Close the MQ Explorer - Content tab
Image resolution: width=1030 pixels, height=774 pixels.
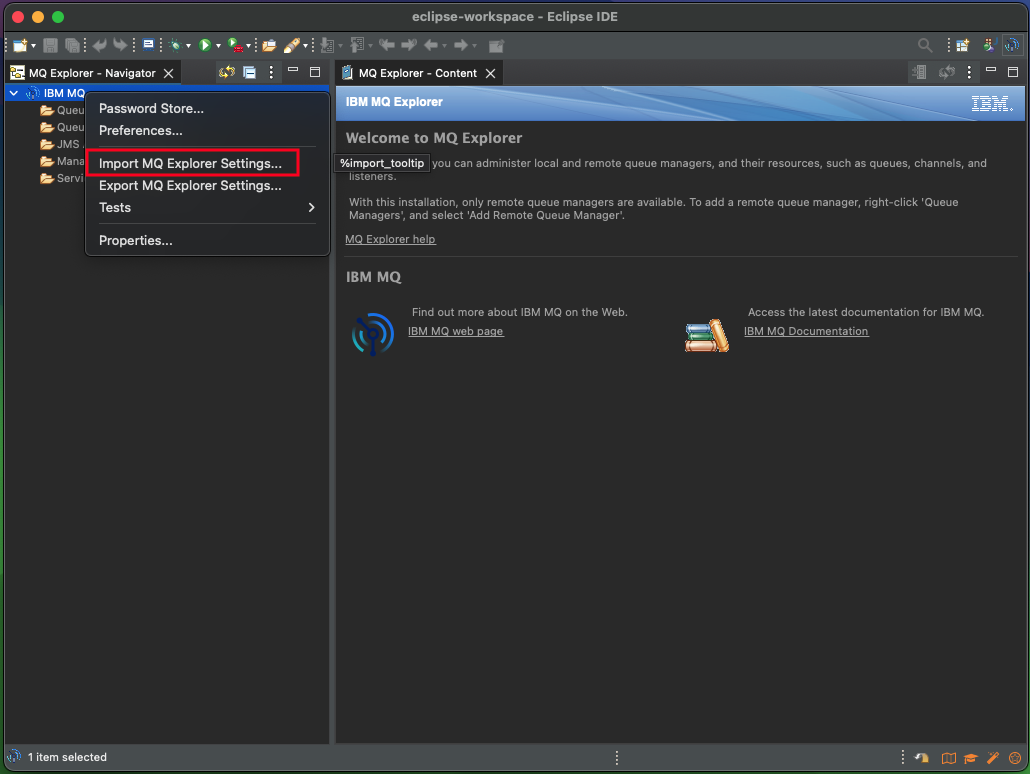coord(490,74)
